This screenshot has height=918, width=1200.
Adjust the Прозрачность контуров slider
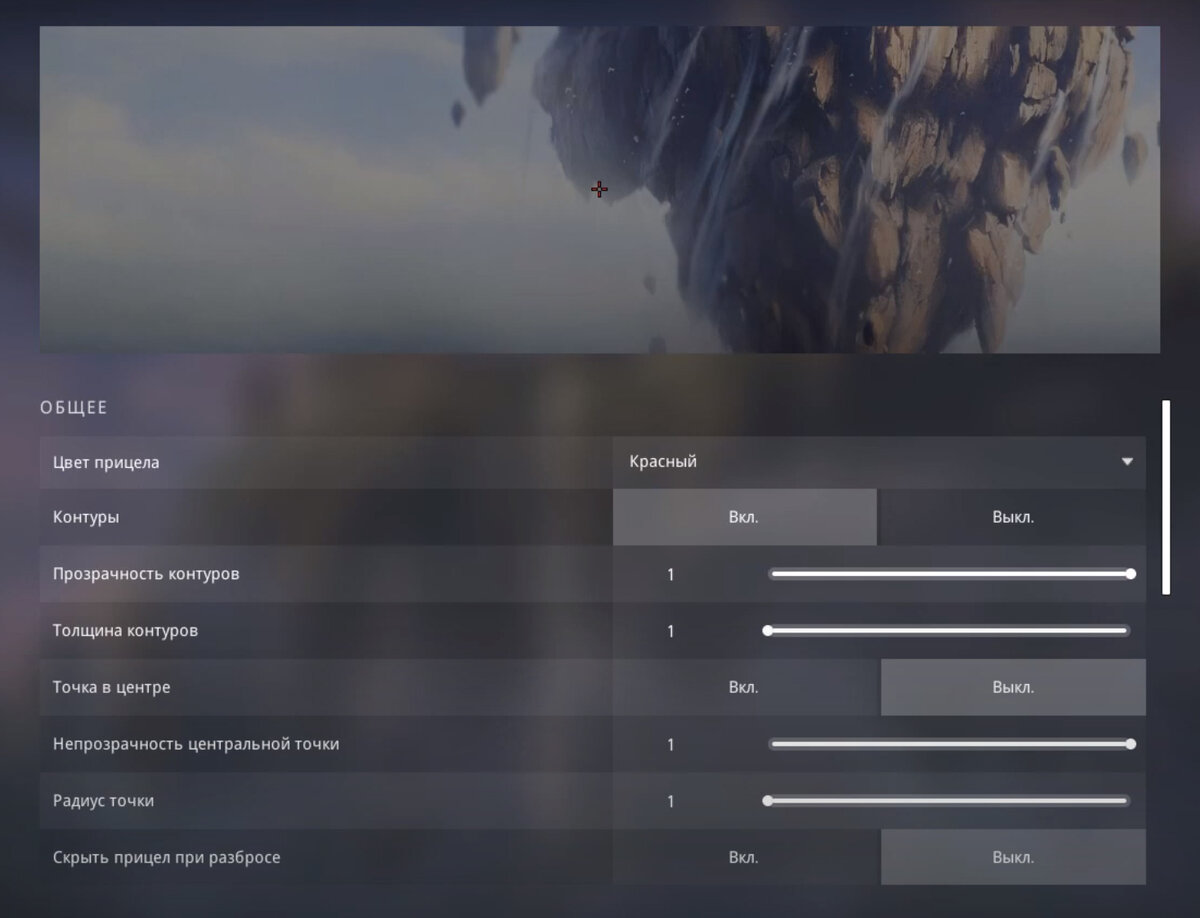pyautogui.click(x=951, y=574)
